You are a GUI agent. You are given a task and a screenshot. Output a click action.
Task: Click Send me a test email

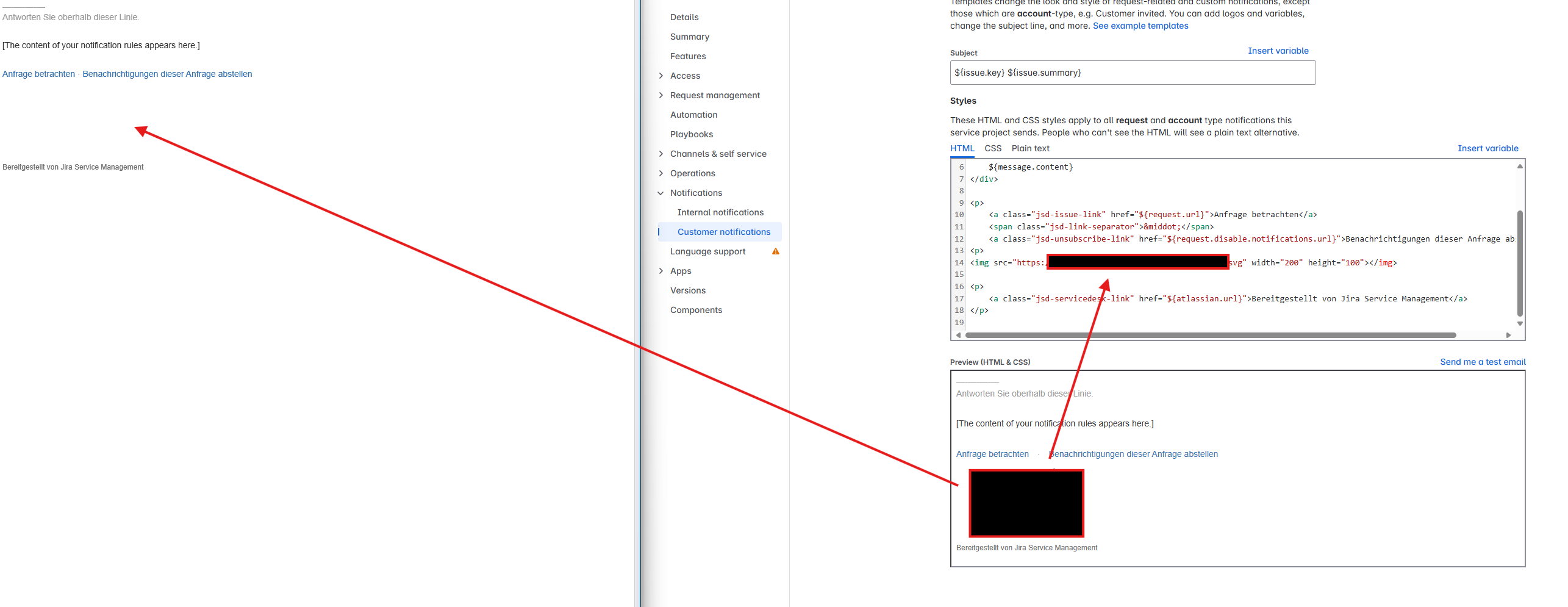coord(1483,362)
